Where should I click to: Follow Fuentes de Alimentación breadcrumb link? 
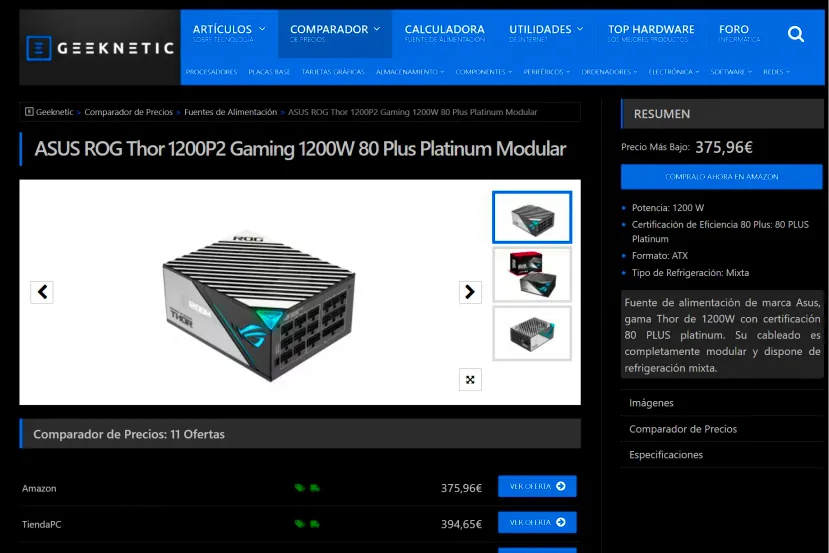[231, 112]
